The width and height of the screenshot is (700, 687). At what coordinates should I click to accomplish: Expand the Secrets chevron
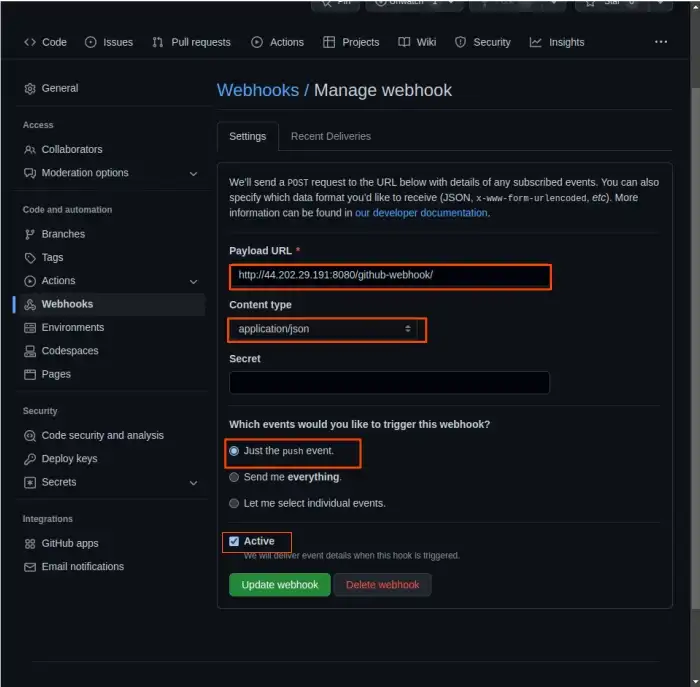[x=193, y=483]
